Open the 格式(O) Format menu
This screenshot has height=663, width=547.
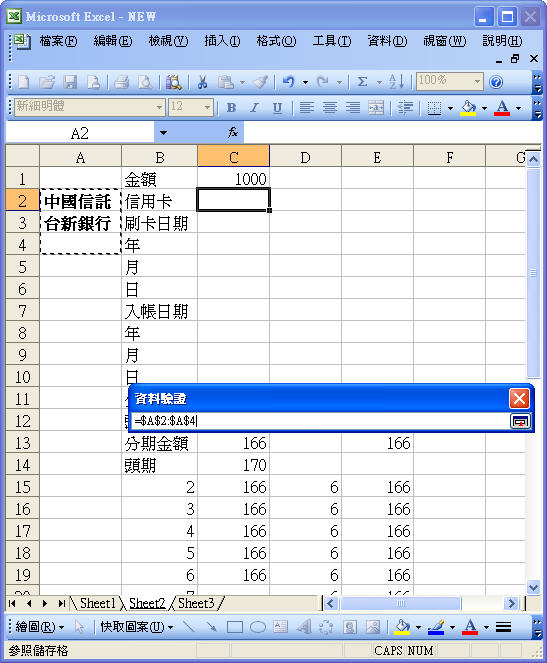(x=276, y=41)
